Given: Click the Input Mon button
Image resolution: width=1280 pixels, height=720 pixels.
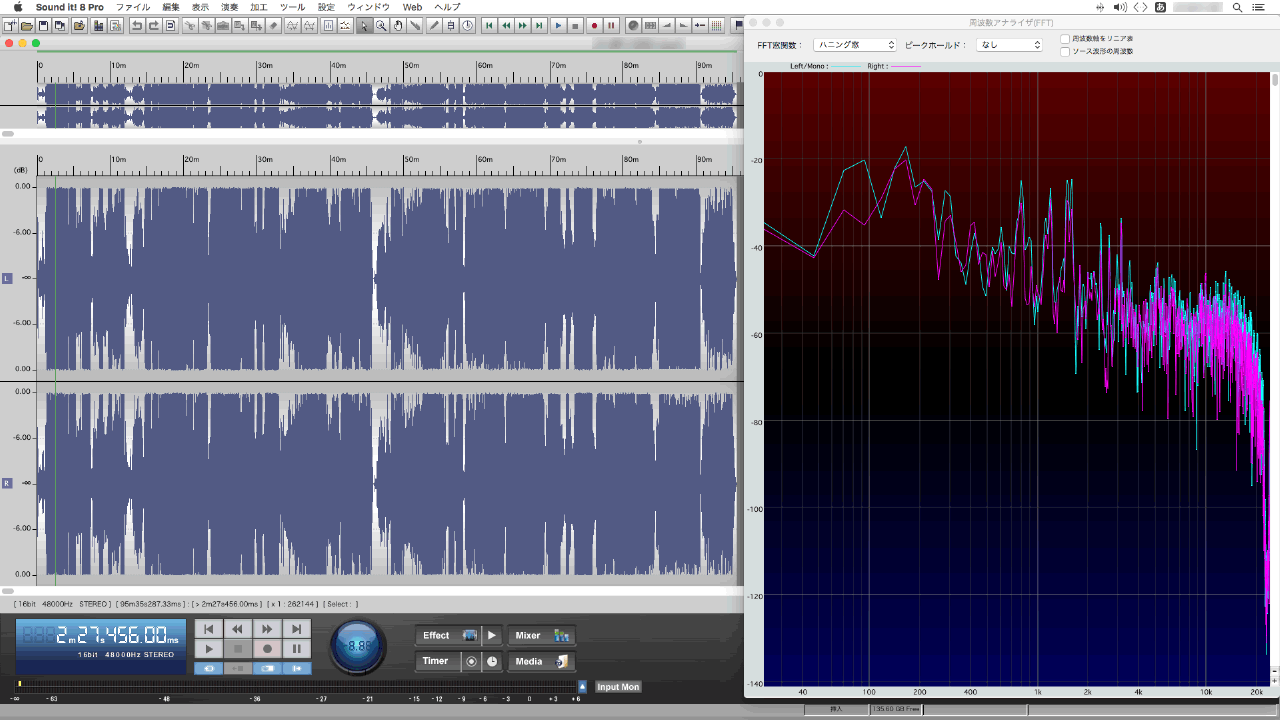Looking at the screenshot, I should (617, 687).
